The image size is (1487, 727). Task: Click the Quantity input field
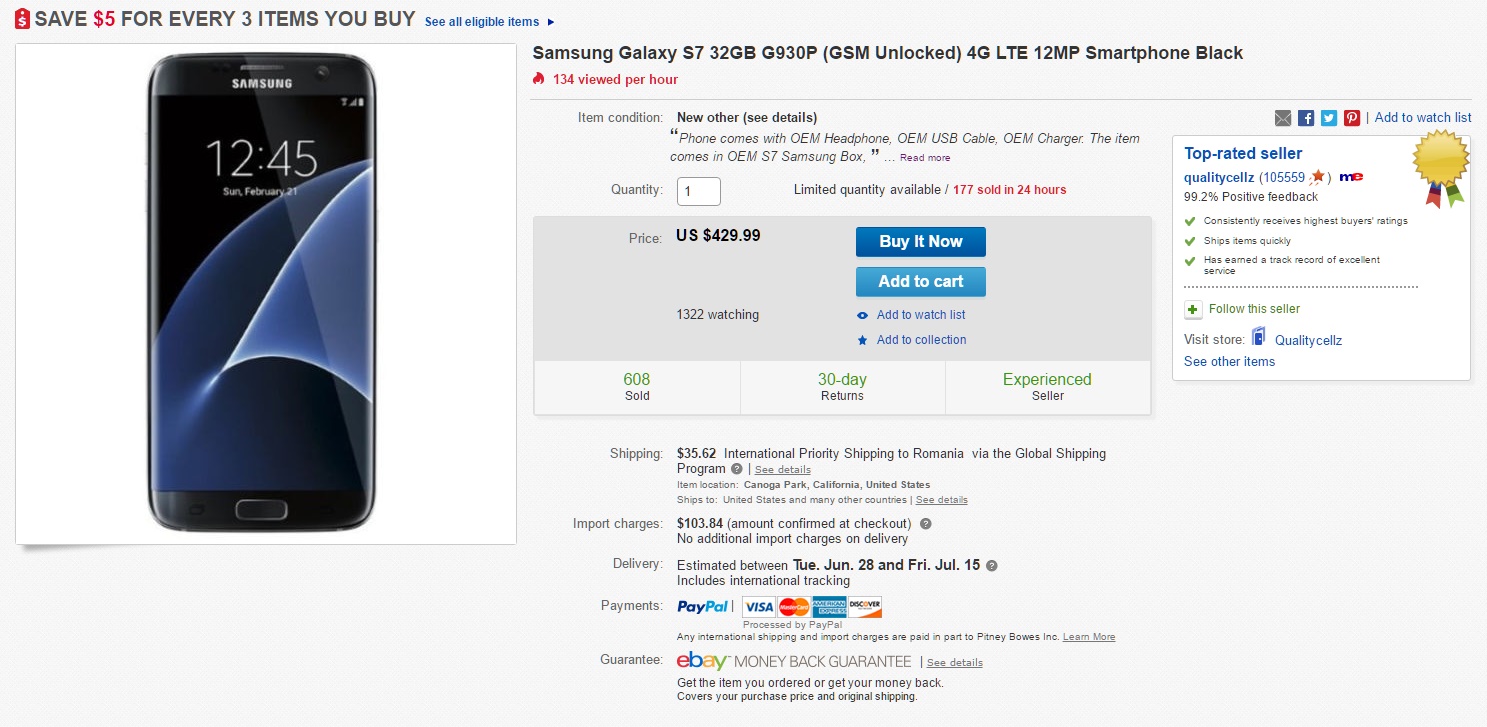pos(698,191)
